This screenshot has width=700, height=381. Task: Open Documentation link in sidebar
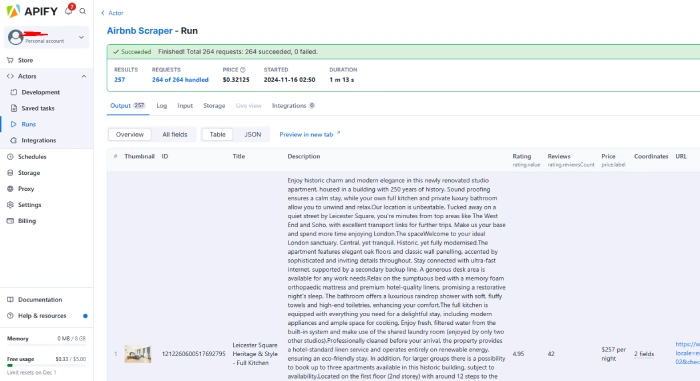pos(40,300)
